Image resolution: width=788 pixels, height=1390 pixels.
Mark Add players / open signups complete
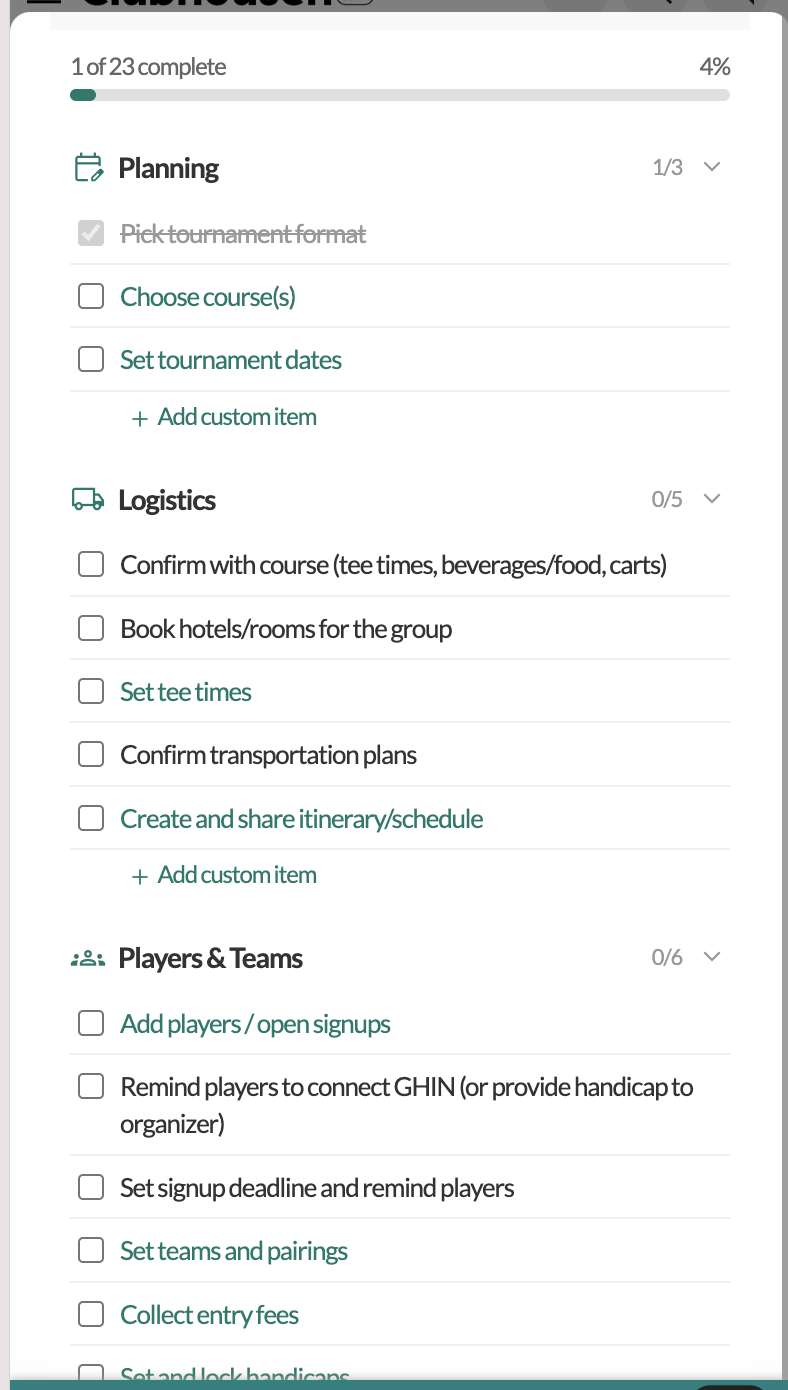[x=90, y=1022]
